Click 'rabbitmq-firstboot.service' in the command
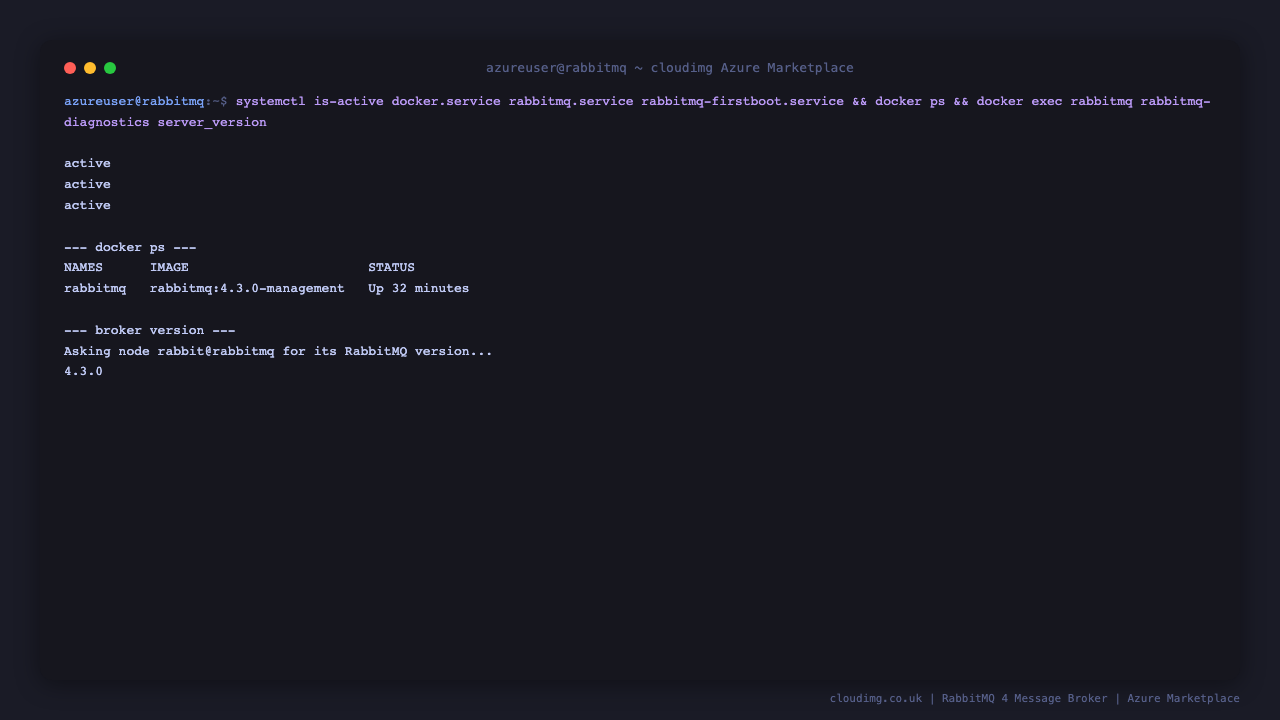The width and height of the screenshot is (1280, 720). 743,101
